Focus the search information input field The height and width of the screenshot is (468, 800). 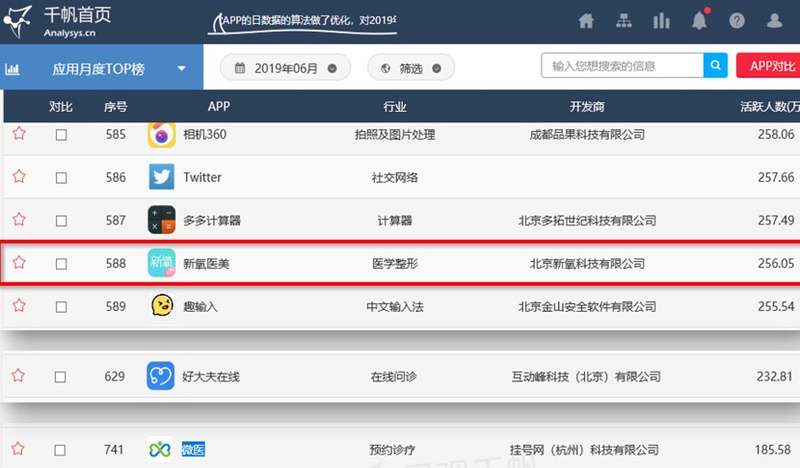pyautogui.click(x=622, y=65)
